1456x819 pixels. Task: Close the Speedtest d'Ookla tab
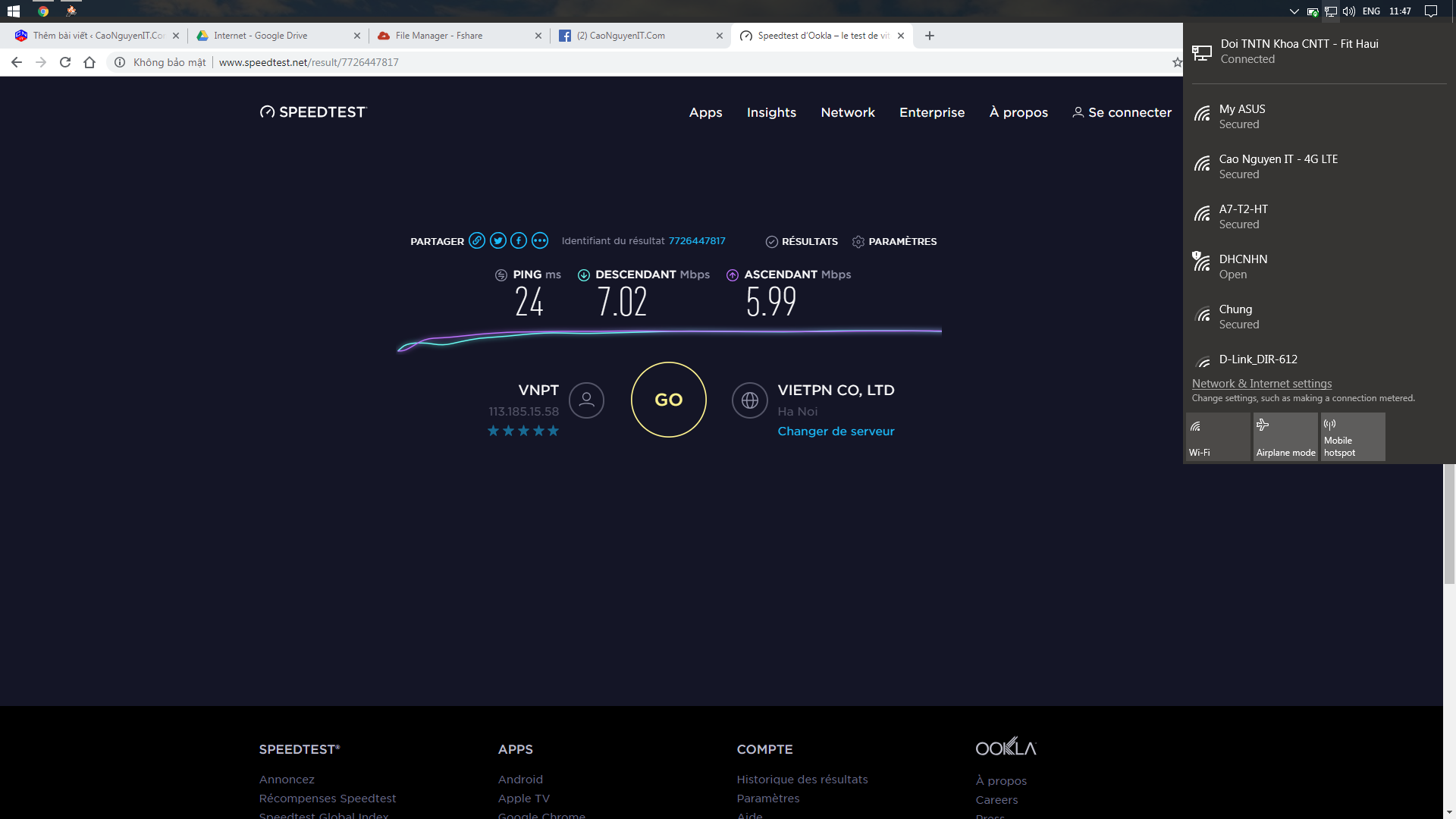pos(901,36)
